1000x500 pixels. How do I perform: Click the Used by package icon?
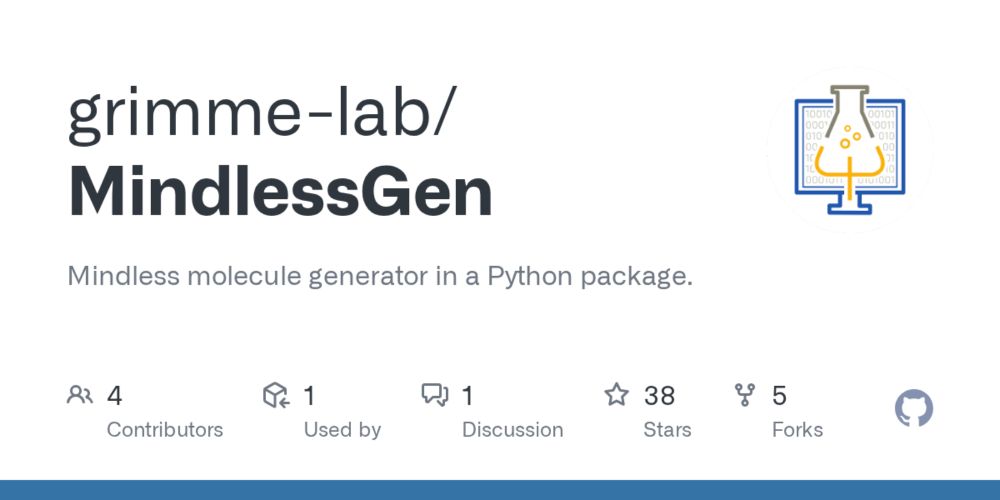click(x=276, y=396)
